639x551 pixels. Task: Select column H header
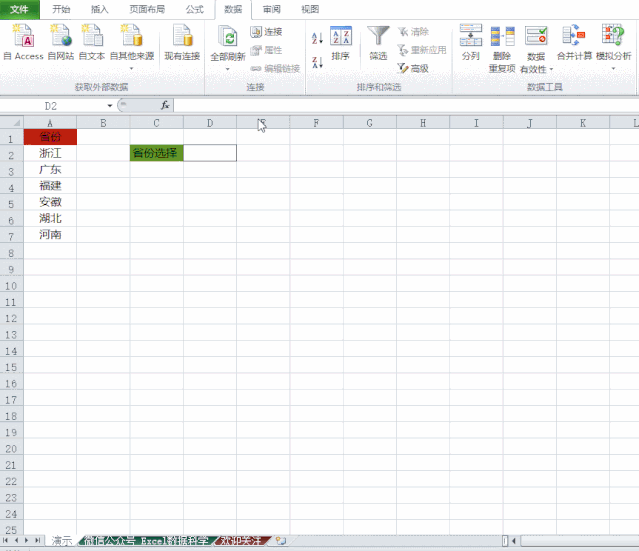coord(423,123)
